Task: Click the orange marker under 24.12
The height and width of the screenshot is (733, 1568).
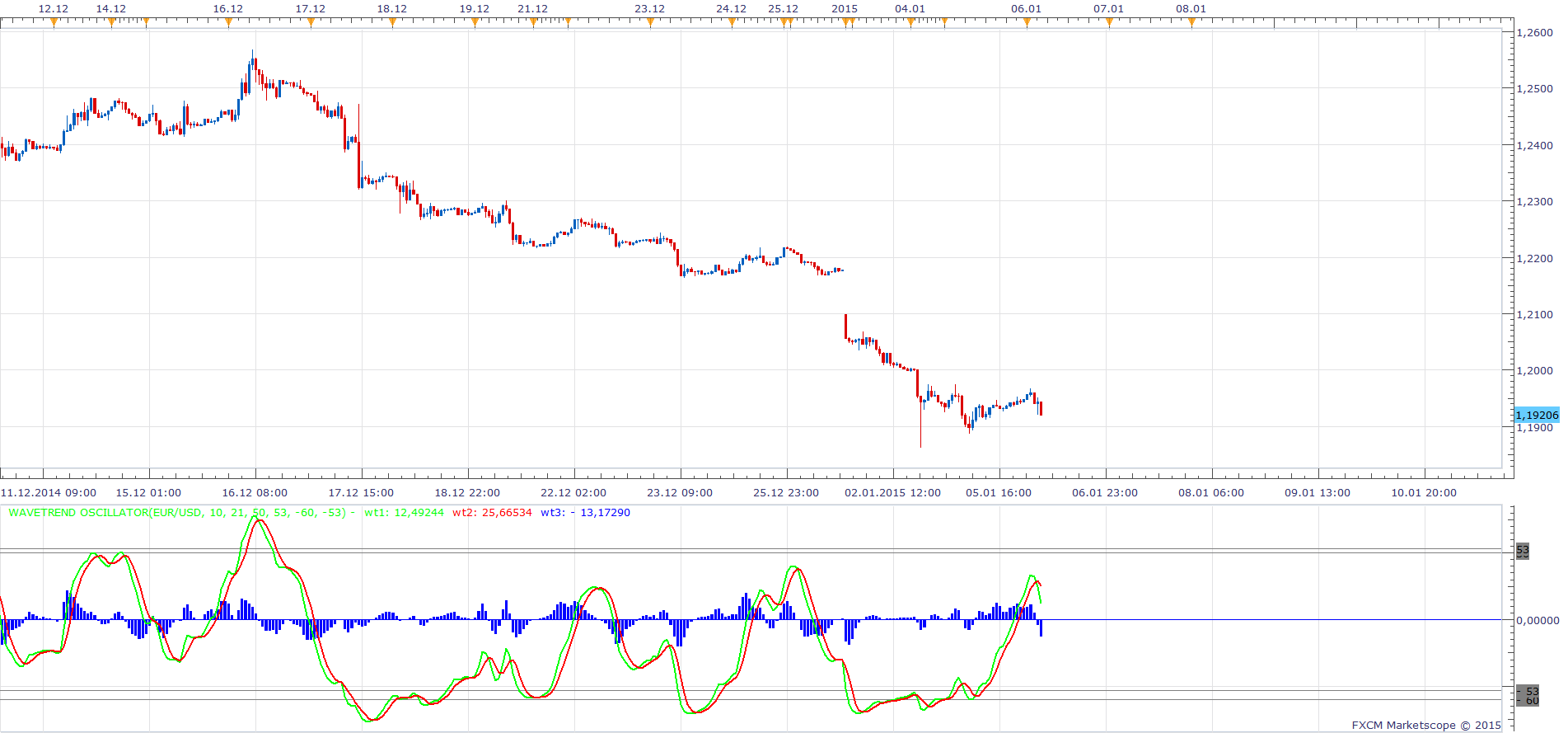Action: [732, 23]
